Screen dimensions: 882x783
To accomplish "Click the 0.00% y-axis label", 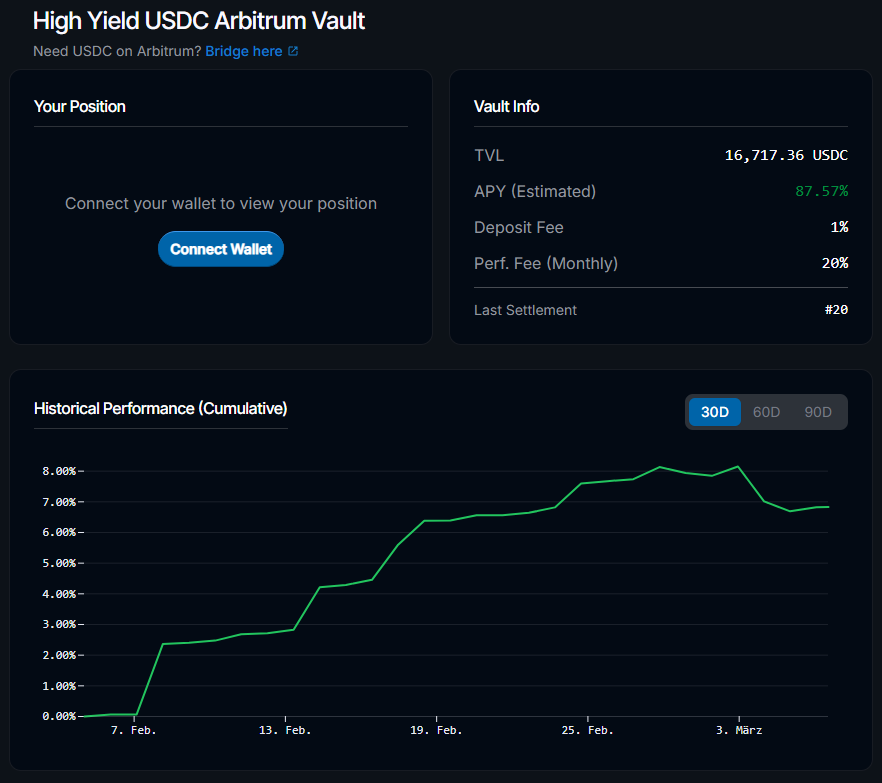I will (59, 716).
